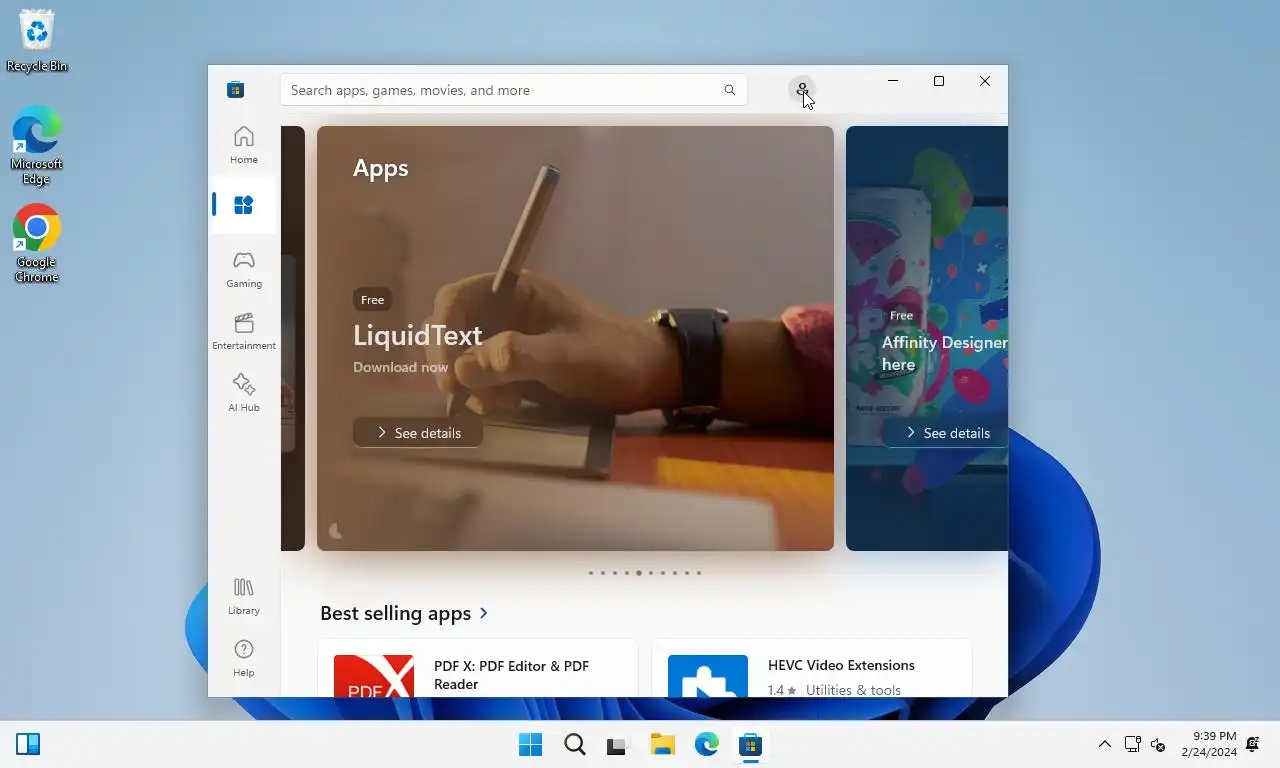Minimize the Microsoft Store window
1280x768 pixels.
893,81
